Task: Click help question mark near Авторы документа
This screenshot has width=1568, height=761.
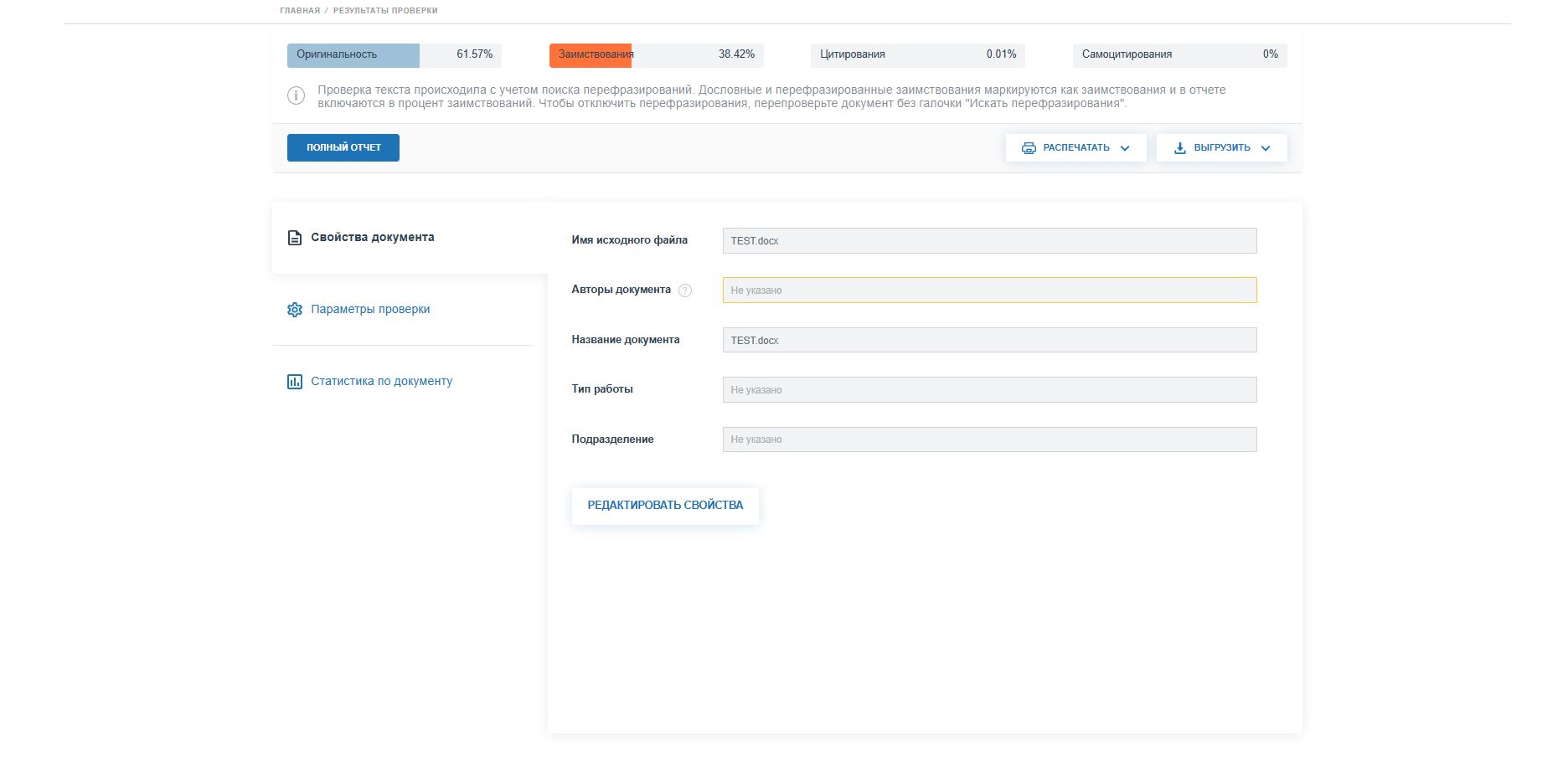Action: pos(685,291)
